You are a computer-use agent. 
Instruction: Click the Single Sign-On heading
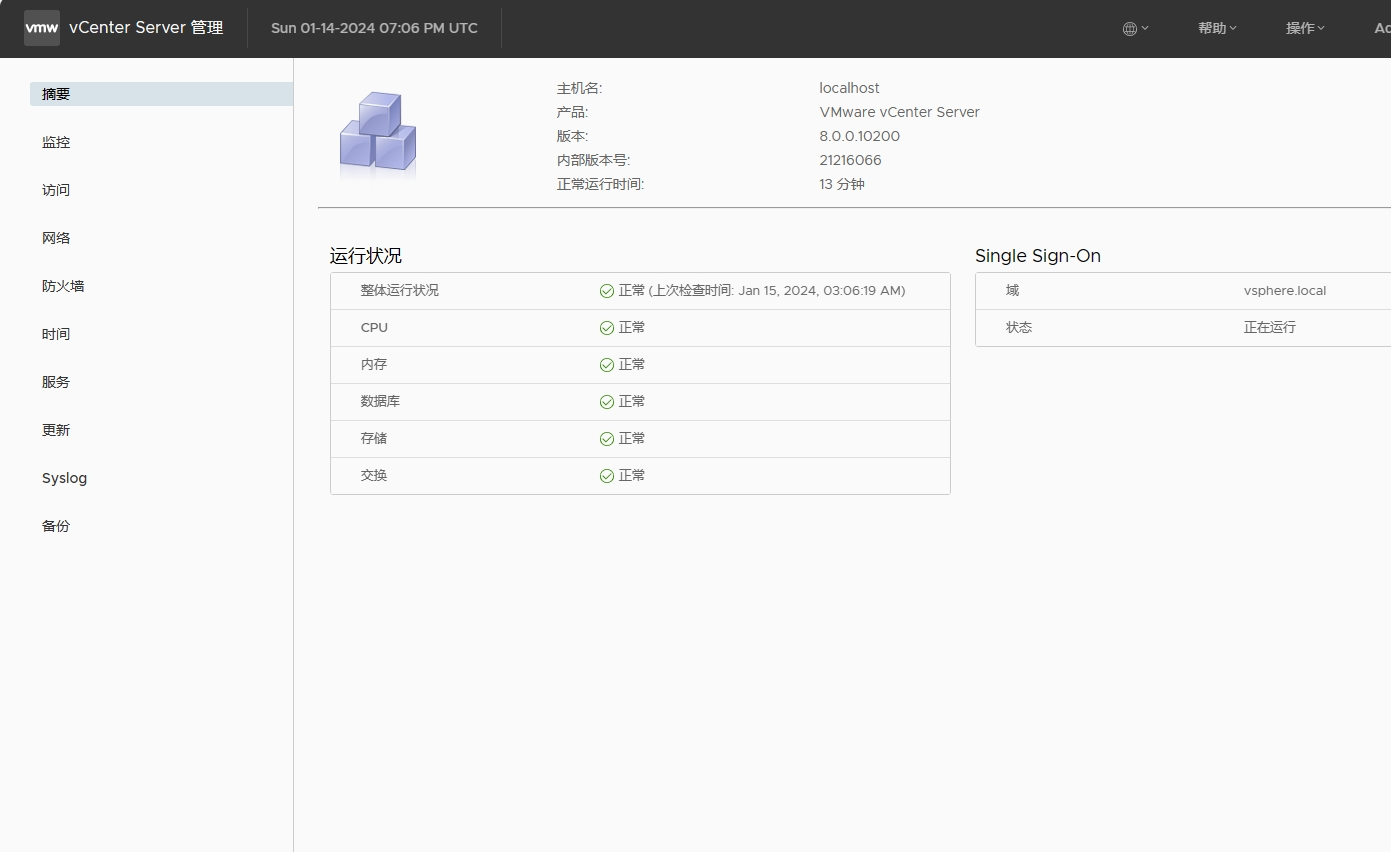[x=1038, y=256]
